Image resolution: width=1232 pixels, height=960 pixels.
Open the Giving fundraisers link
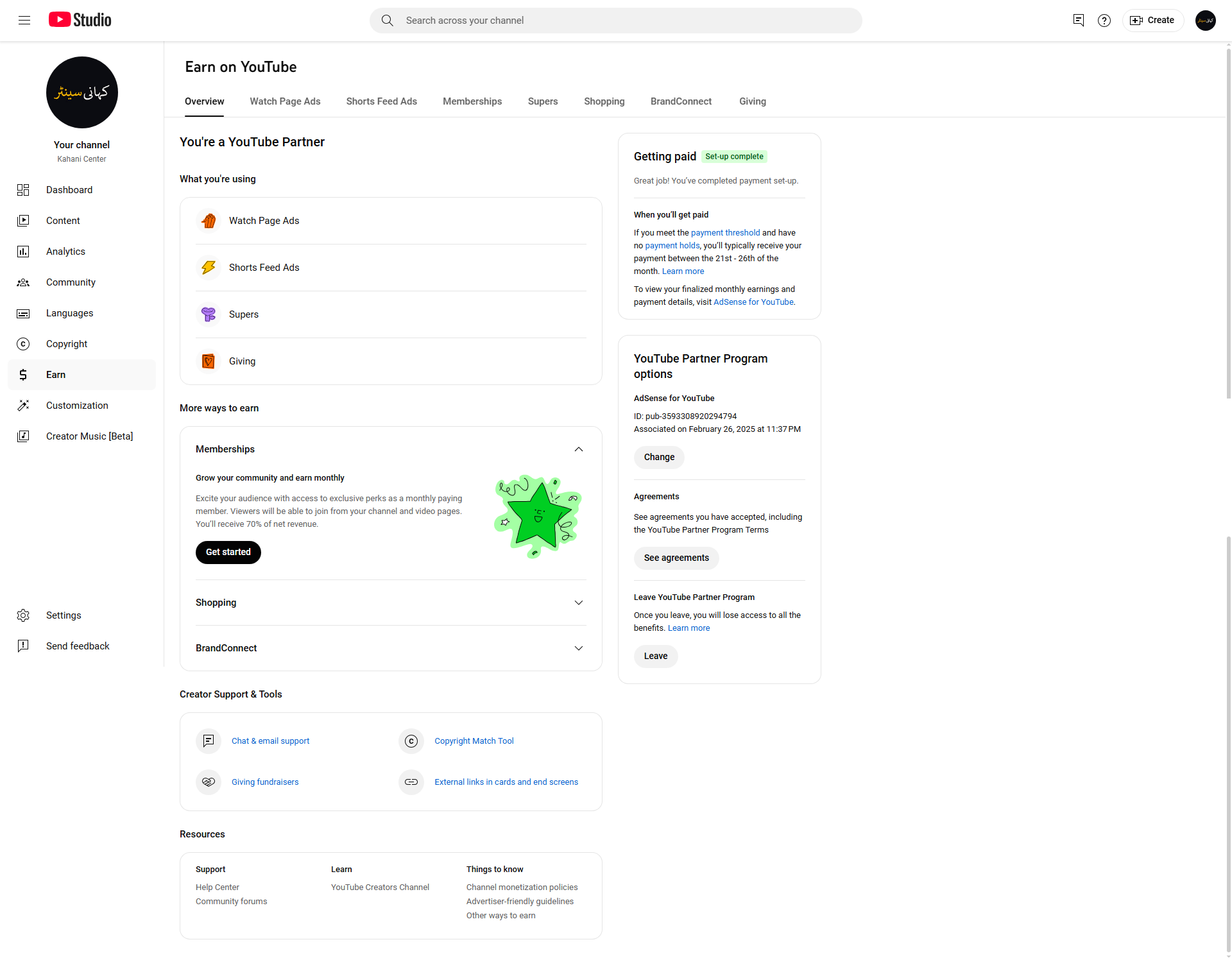coord(265,782)
